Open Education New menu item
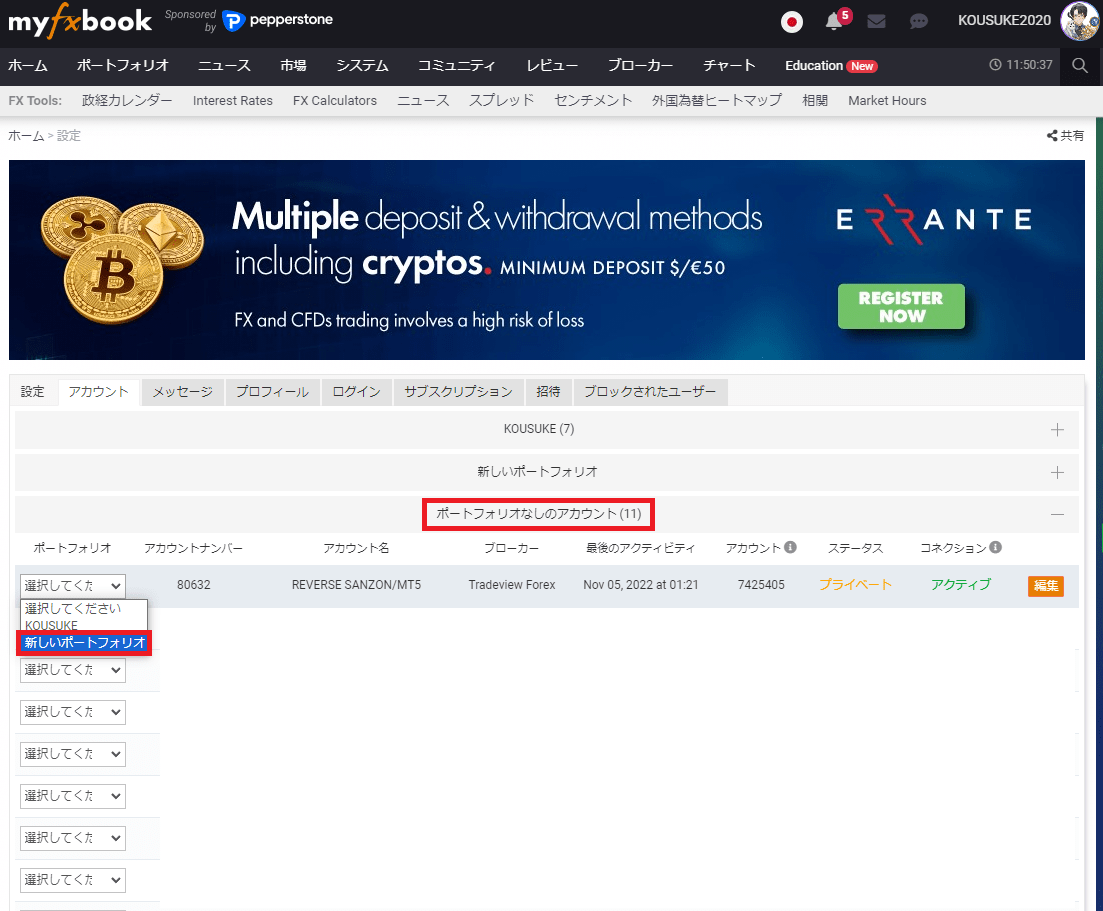This screenshot has height=911, width=1103. pos(831,65)
